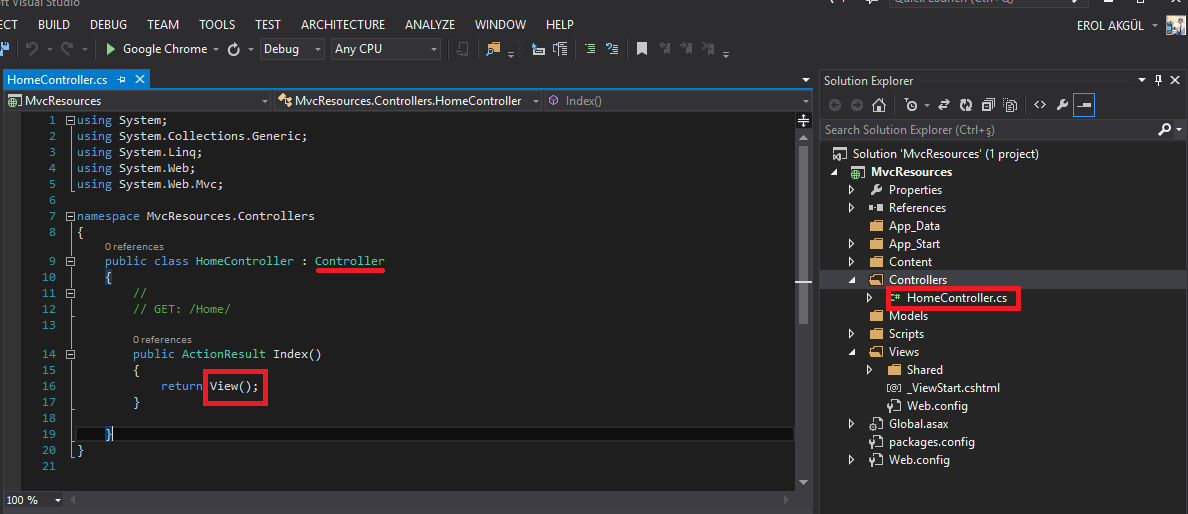Select the HomeController.cs editor tab
This screenshot has height=514, width=1188.
58,79
